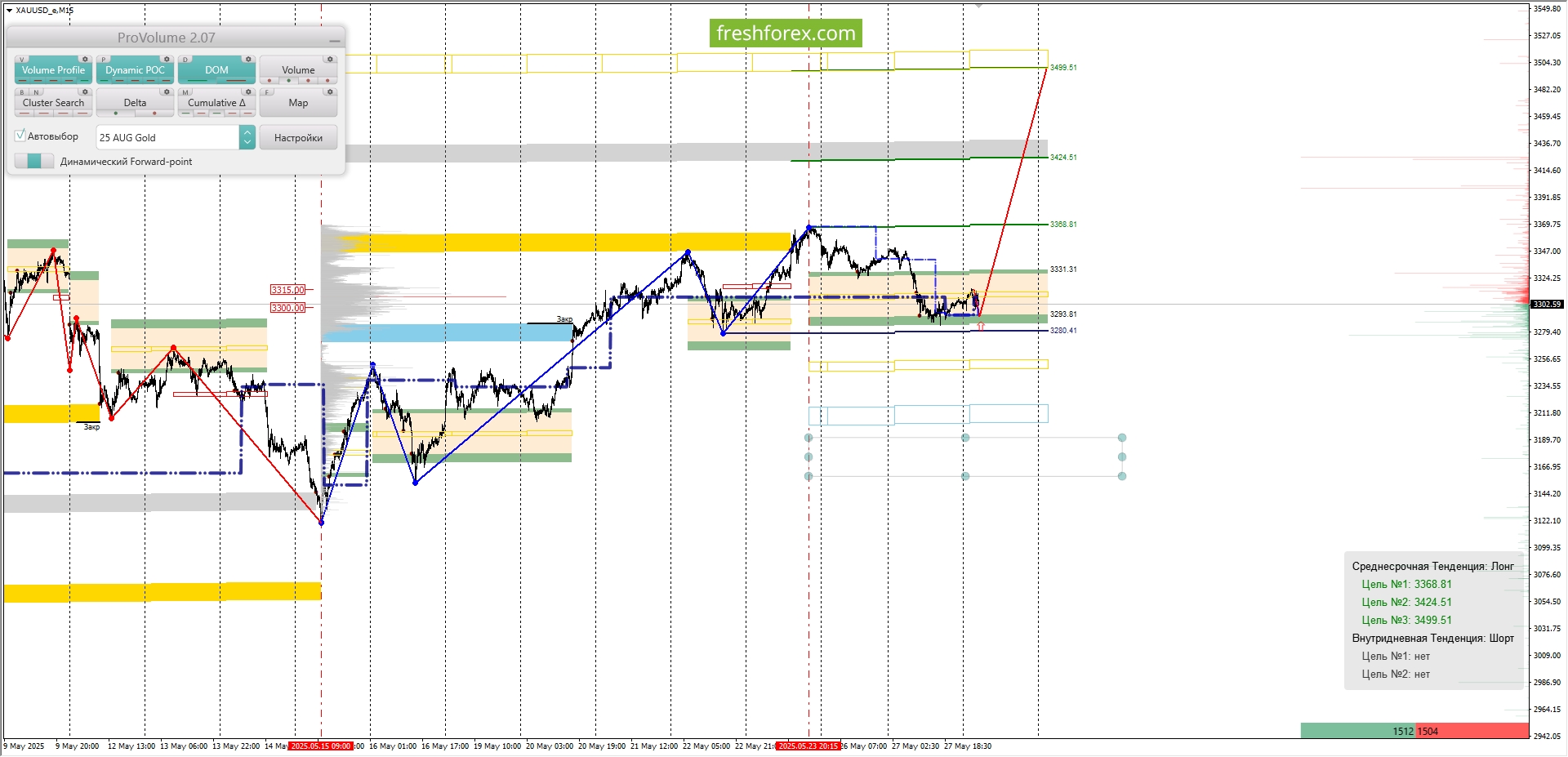1568x757 pixels.
Task: Click the B hotkey tag on Cluster Search
Action: coord(22,92)
